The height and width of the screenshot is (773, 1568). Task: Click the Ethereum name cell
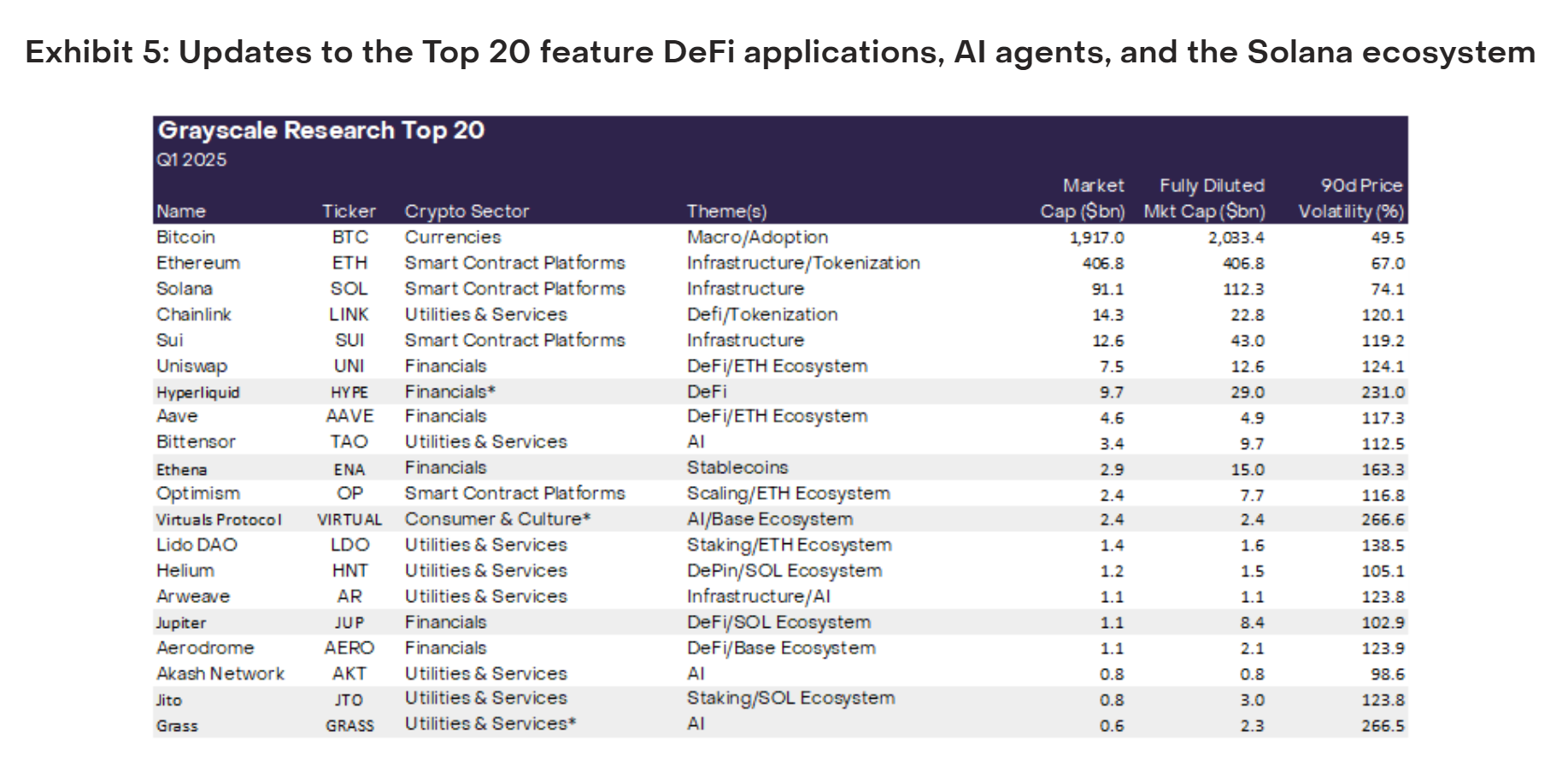pyautogui.click(x=198, y=263)
